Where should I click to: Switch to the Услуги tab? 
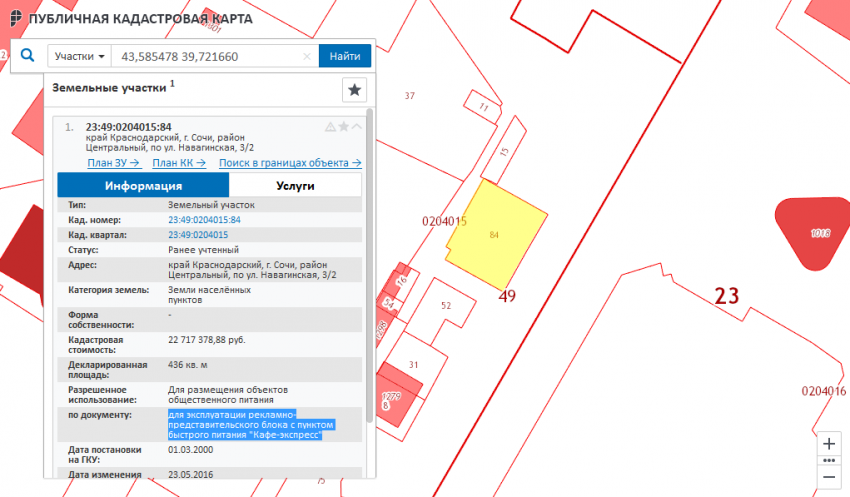click(x=294, y=185)
